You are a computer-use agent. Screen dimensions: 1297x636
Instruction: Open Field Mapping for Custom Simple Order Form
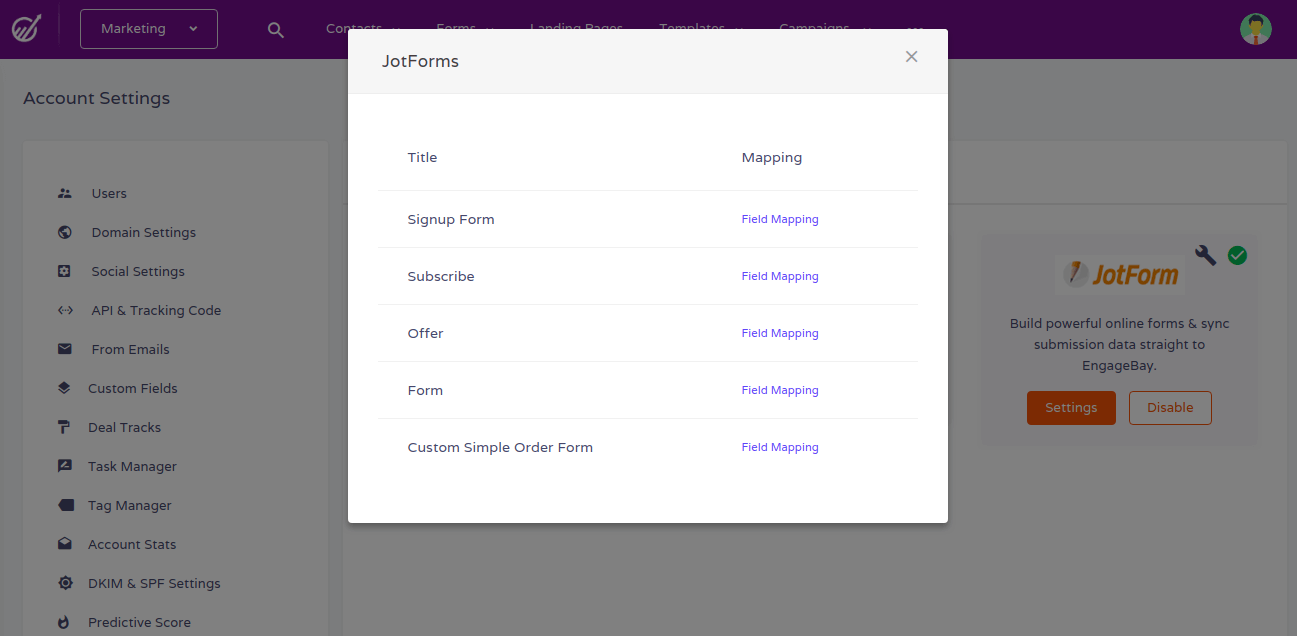(780, 447)
